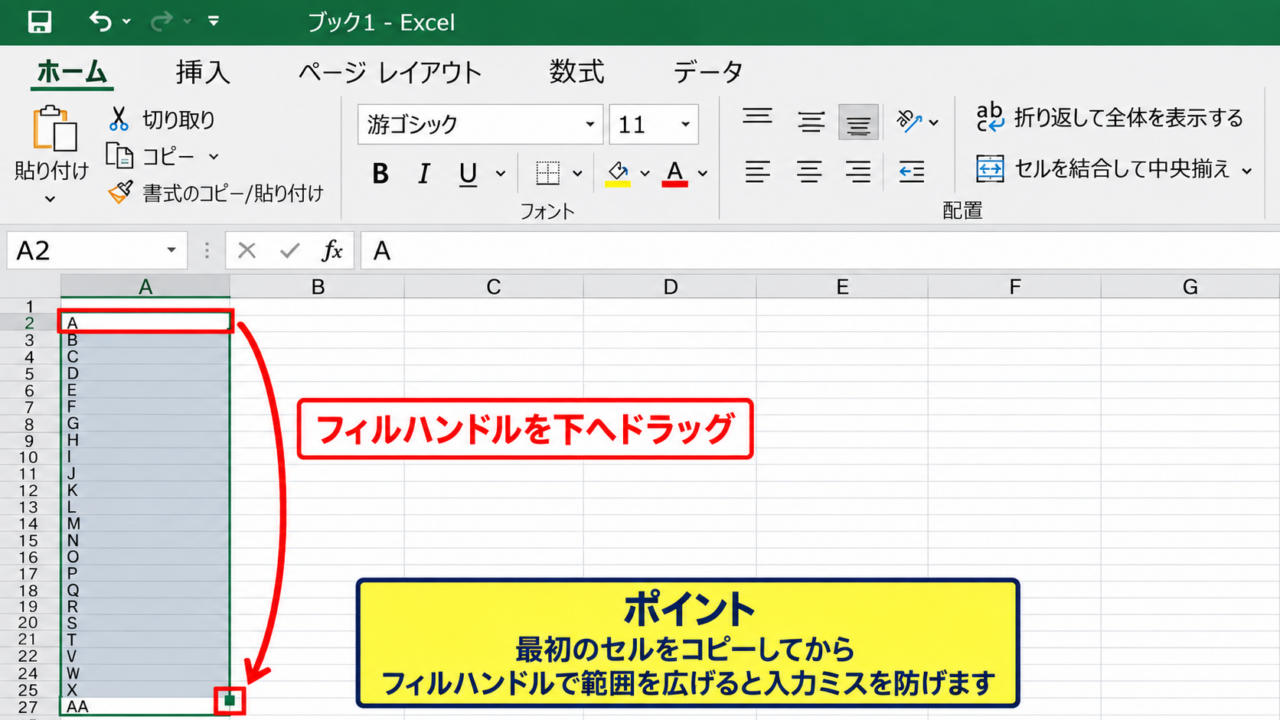Apply yellow fill color bucket

click(618, 174)
